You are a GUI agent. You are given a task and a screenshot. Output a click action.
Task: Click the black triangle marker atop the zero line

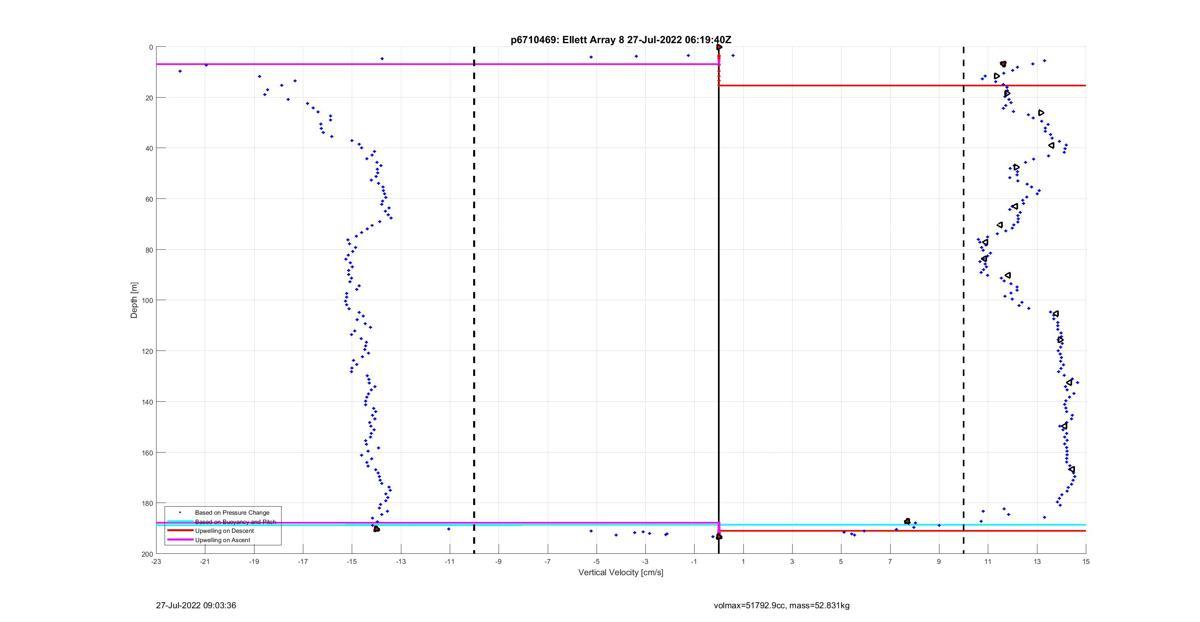click(719, 47)
